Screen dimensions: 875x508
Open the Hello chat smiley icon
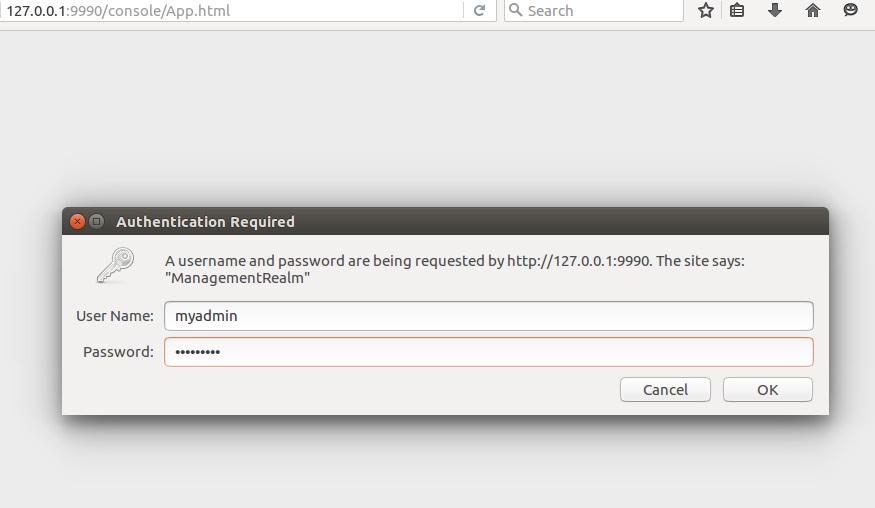pos(850,10)
